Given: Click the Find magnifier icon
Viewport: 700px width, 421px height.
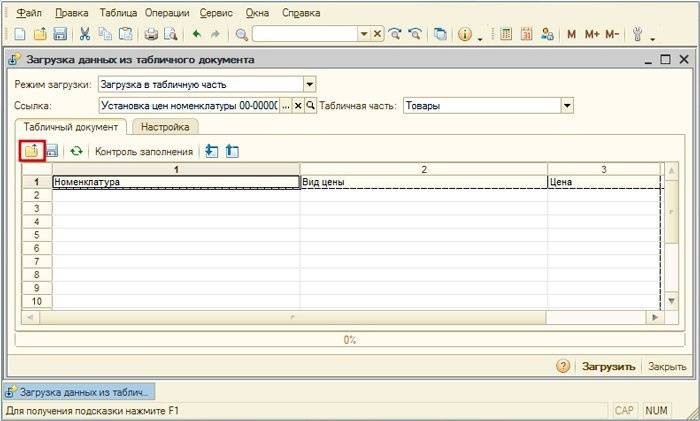Looking at the screenshot, I should tap(242, 34).
